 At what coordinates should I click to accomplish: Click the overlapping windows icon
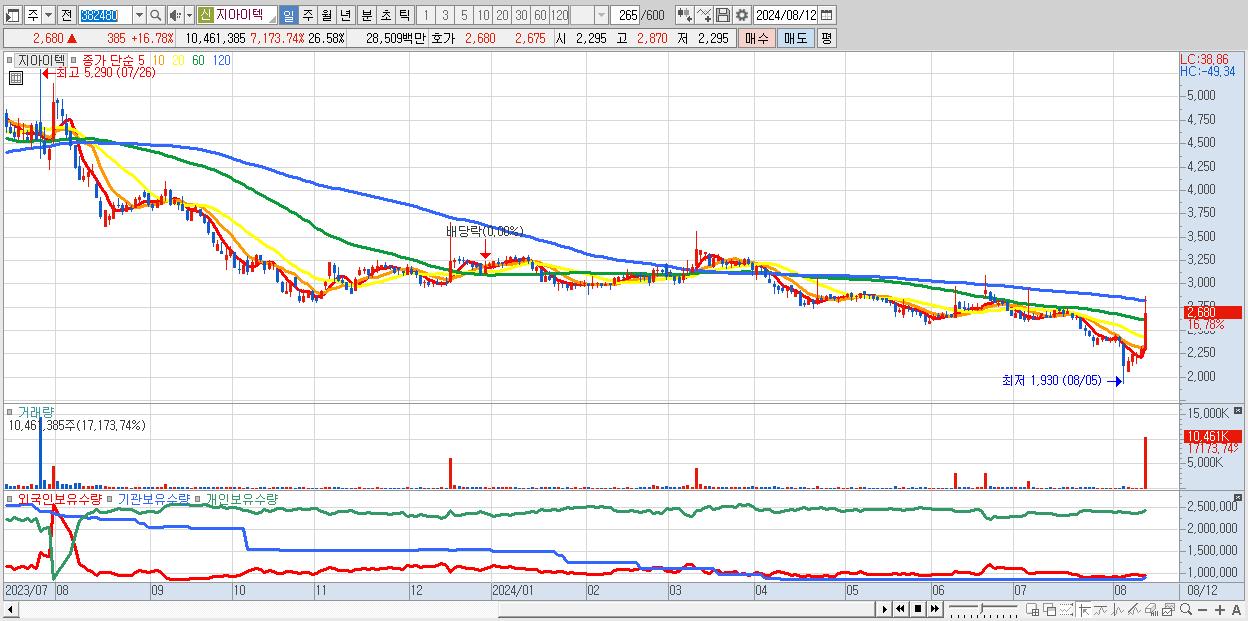coord(1050,609)
